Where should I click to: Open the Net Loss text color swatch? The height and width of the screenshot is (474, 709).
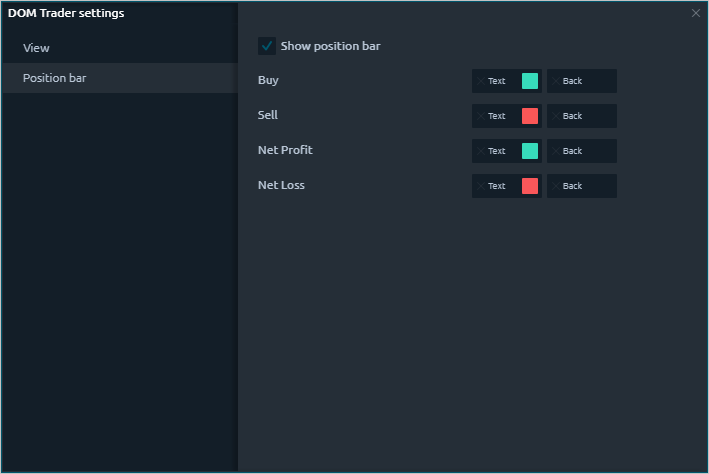coord(530,186)
